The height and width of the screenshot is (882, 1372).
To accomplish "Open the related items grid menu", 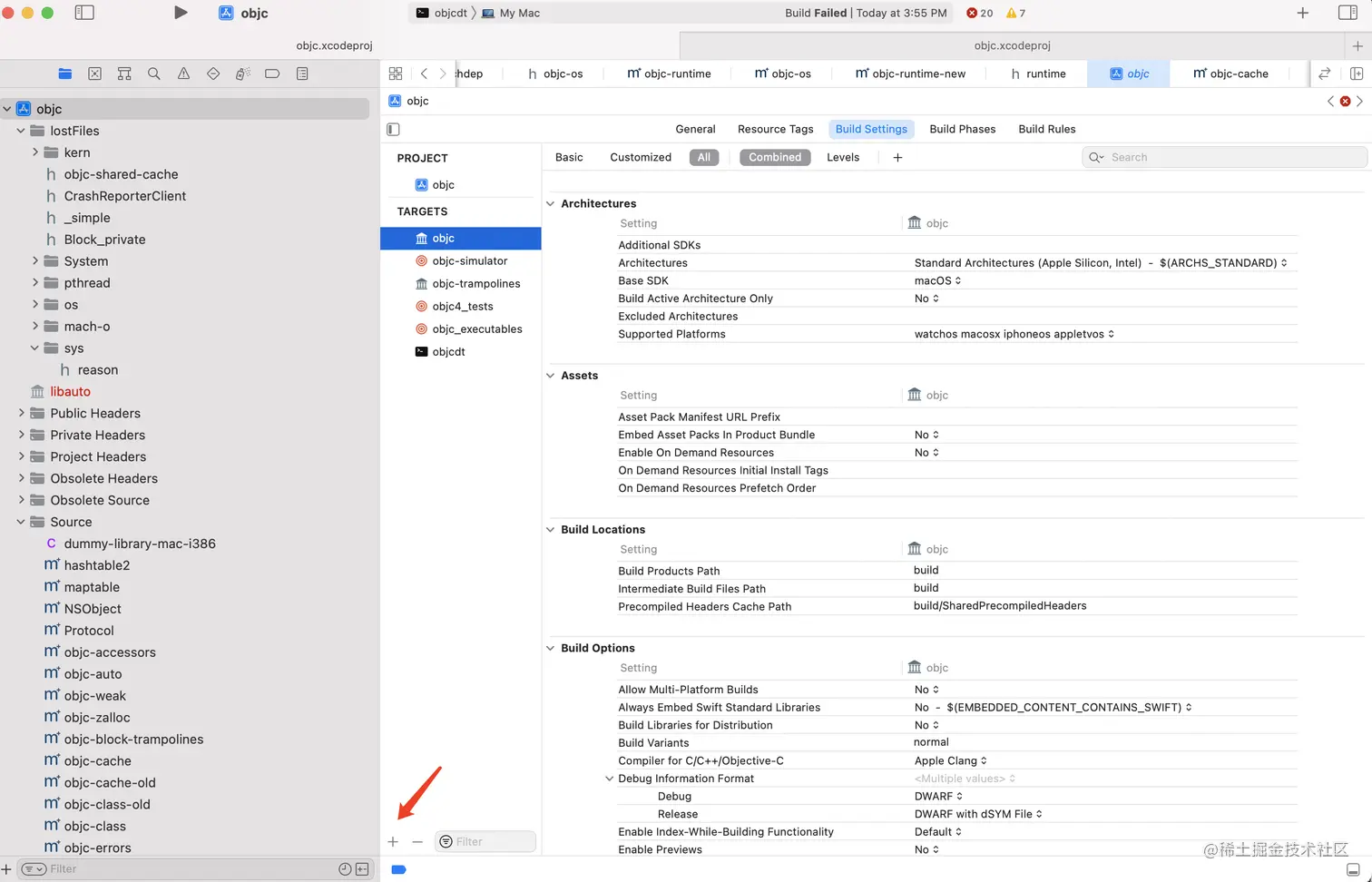I will (396, 73).
